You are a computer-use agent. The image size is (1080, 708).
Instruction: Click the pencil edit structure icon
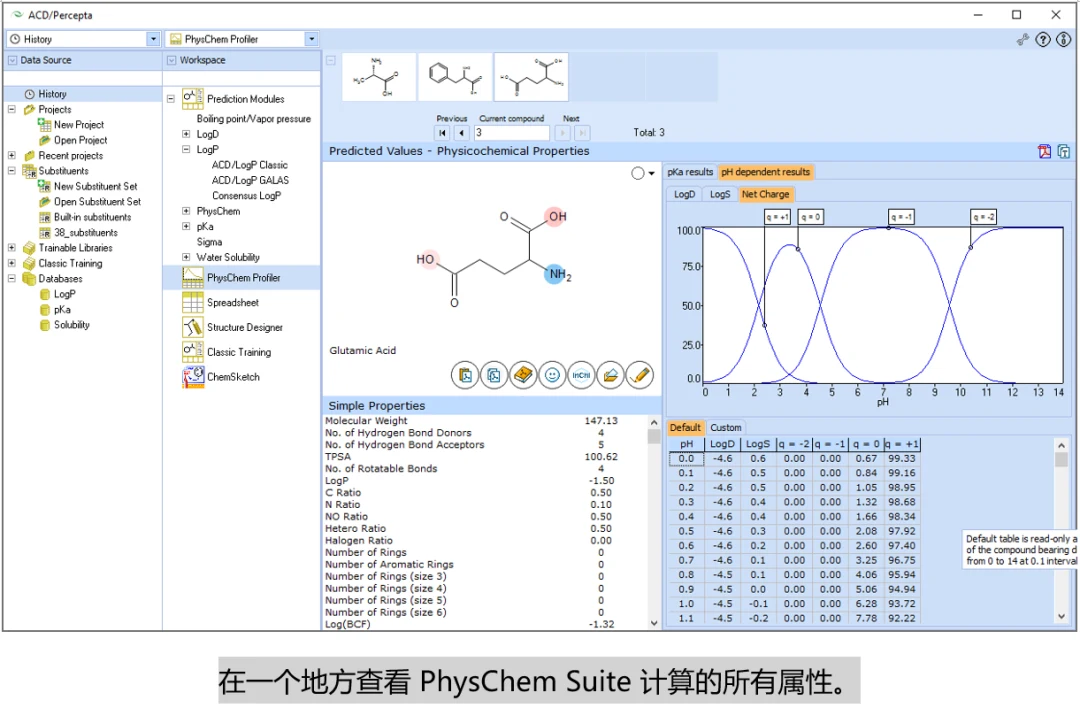[640, 375]
